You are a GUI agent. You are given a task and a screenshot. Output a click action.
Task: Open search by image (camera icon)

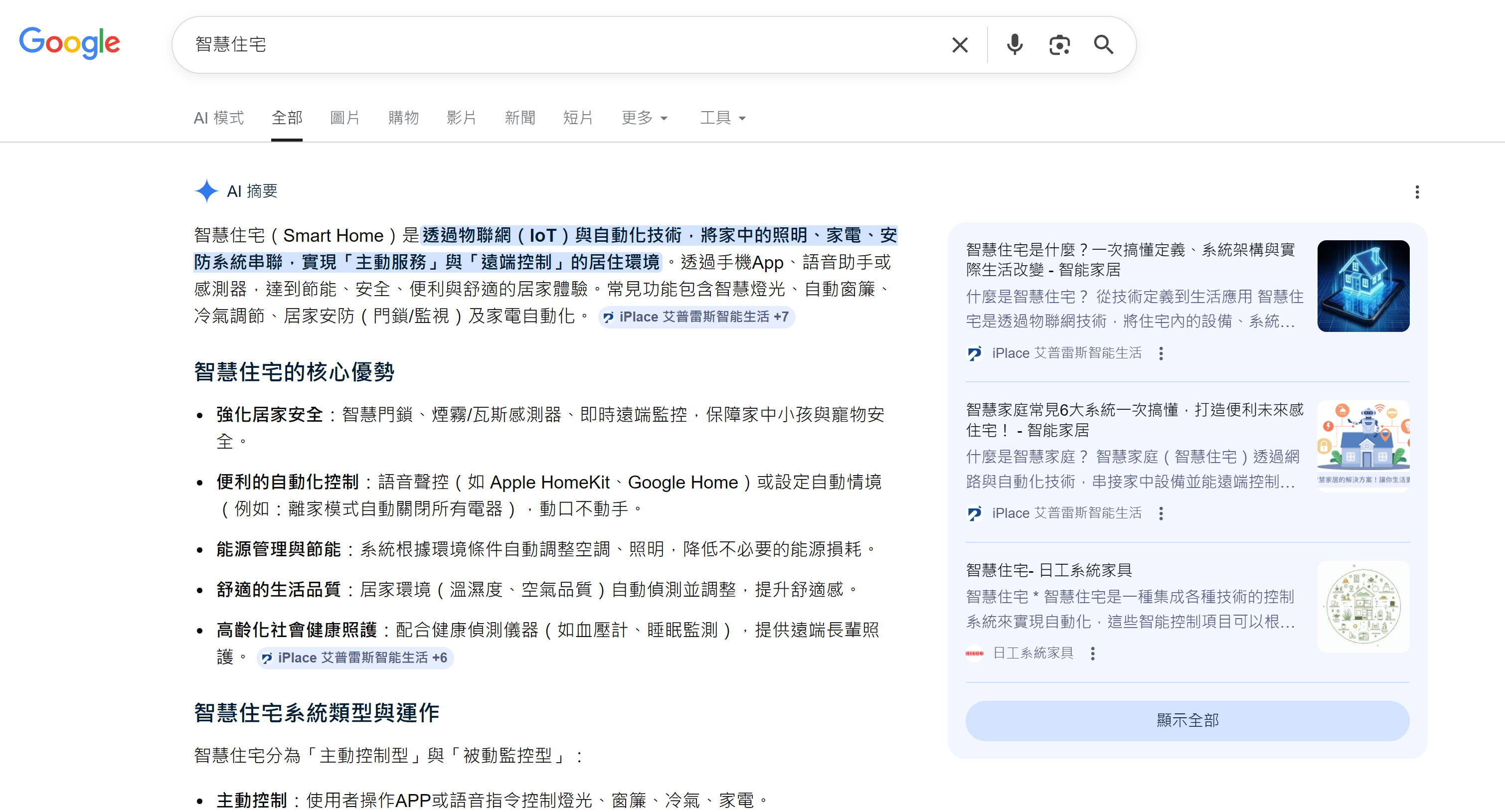coord(1059,45)
